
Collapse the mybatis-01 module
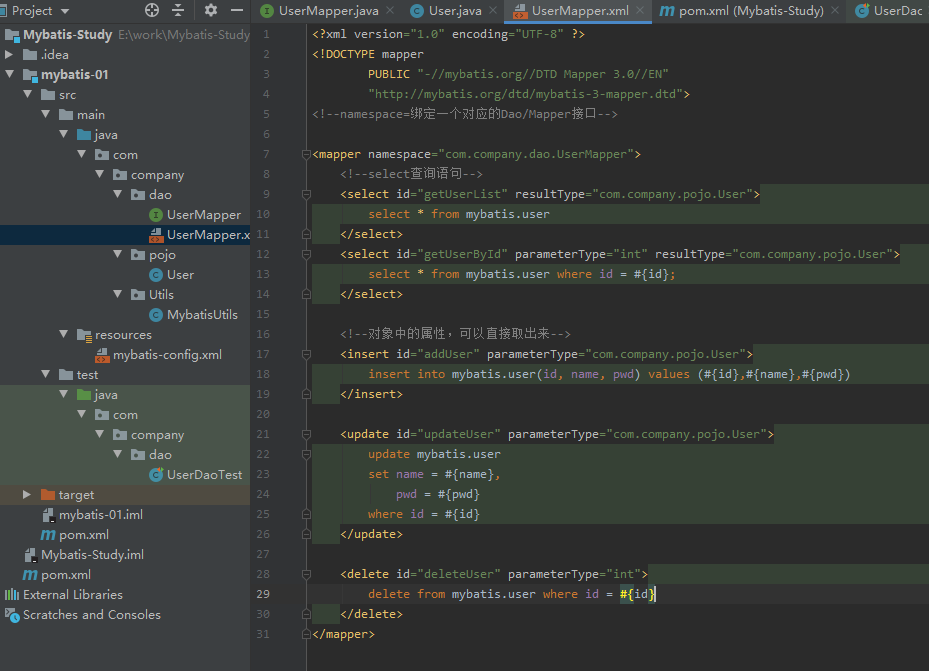(x=10, y=75)
